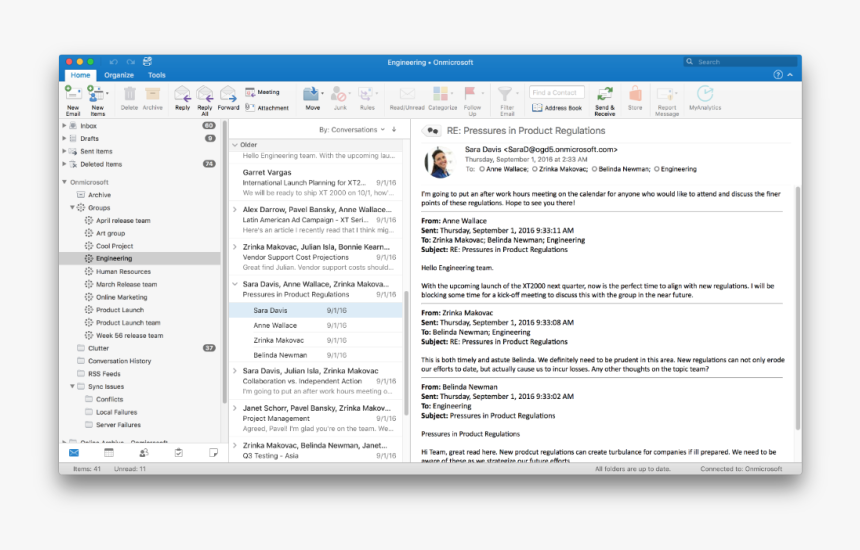Expand the Janet Schorr Project Management conversation
860x550 pixels.
235,408
